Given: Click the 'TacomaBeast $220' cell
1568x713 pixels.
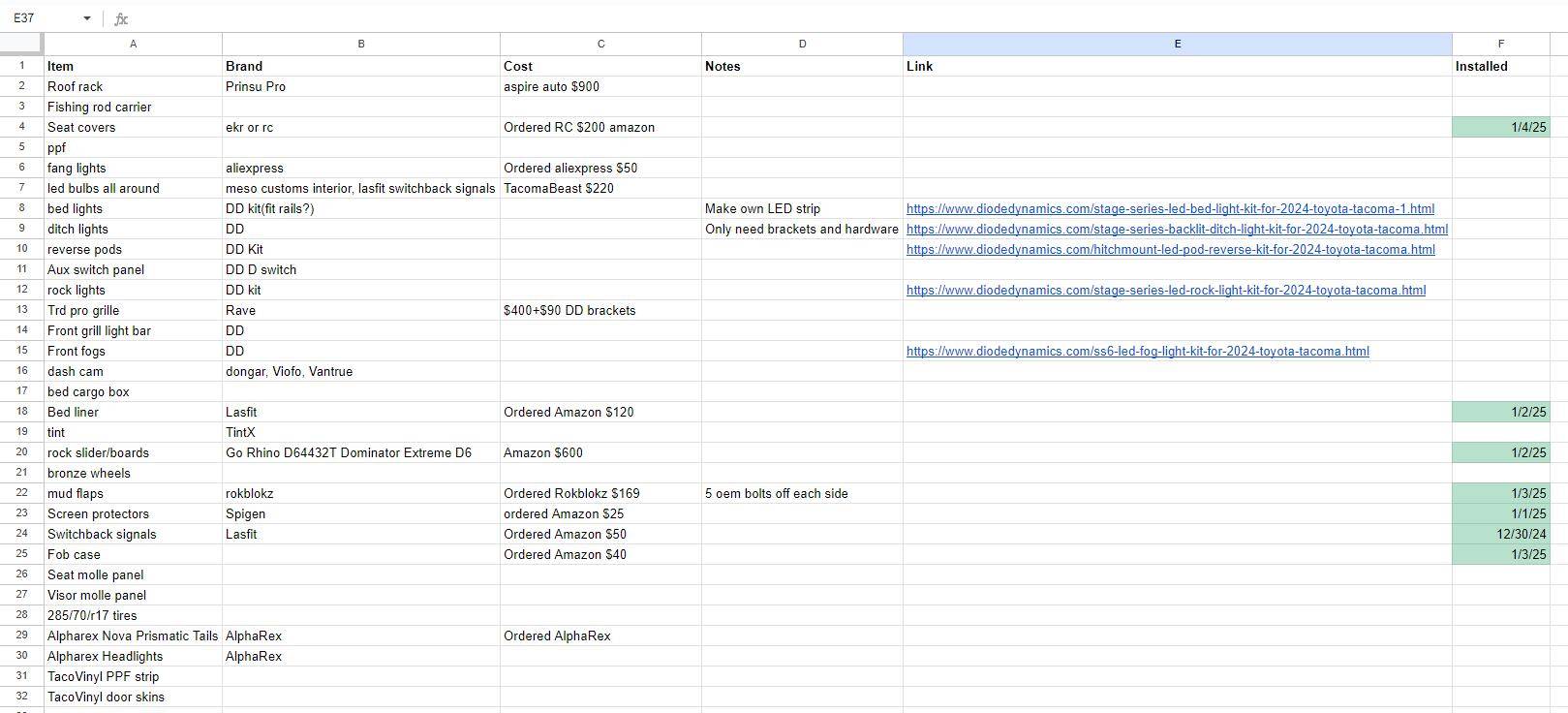Looking at the screenshot, I should (x=600, y=188).
